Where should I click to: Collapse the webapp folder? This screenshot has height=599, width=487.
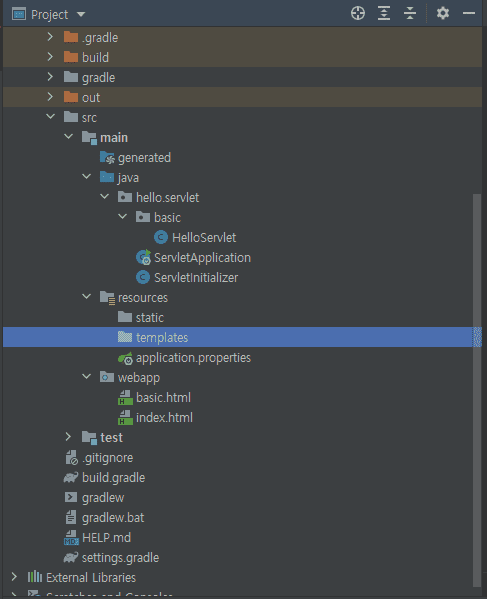pos(87,377)
